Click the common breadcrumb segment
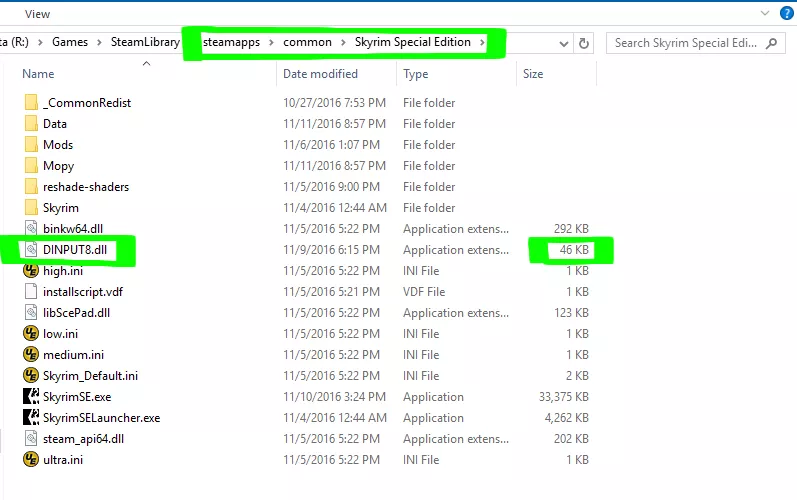This screenshot has width=797, height=500. [x=307, y=42]
